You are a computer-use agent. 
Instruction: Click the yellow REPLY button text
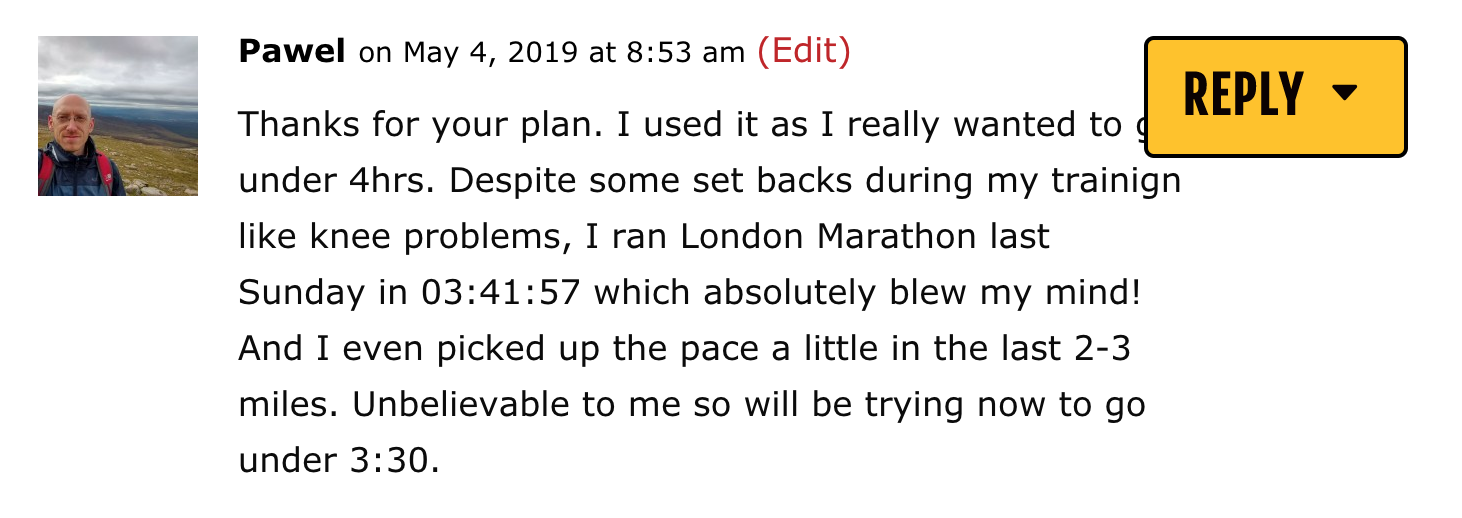[1244, 95]
